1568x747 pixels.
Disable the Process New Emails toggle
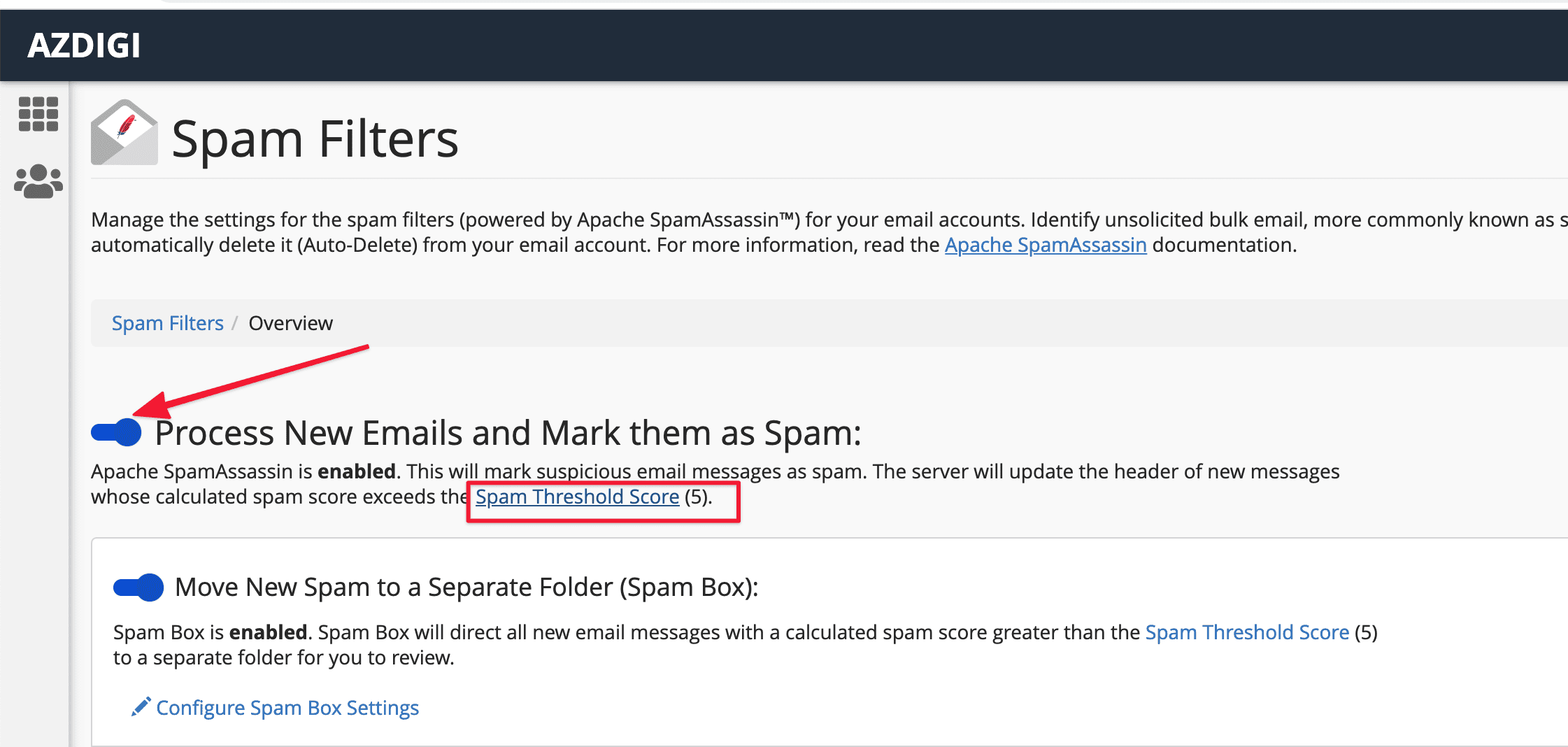(x=117, y=432)
